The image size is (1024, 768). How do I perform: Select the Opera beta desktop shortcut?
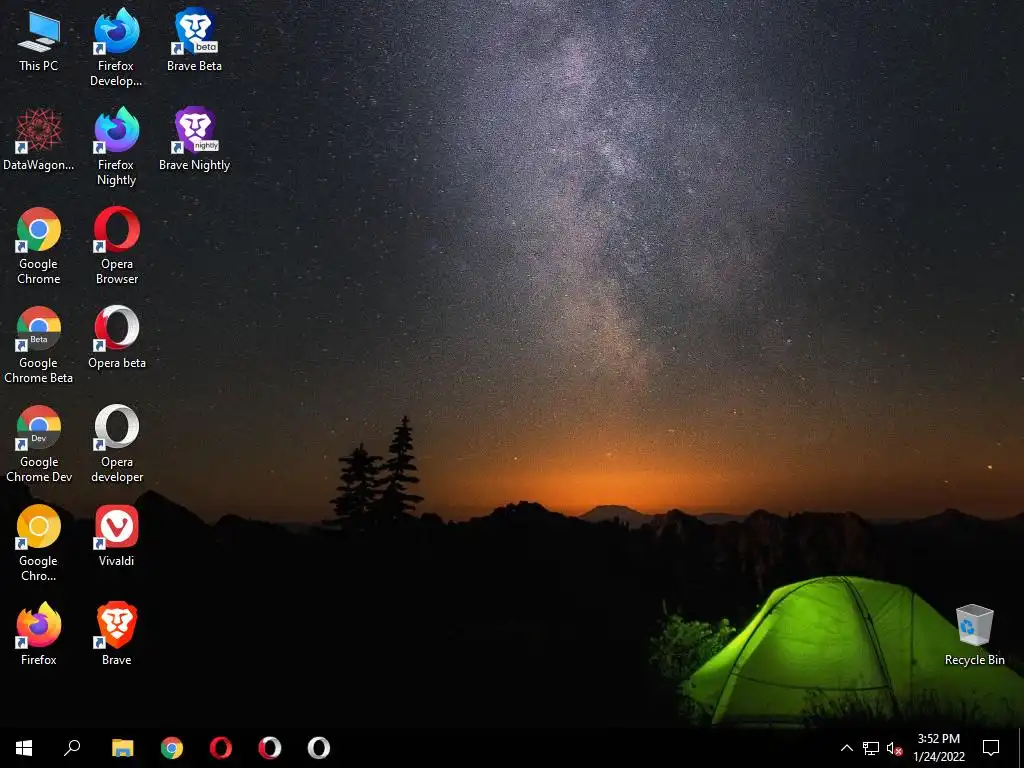tap(117, 338)
